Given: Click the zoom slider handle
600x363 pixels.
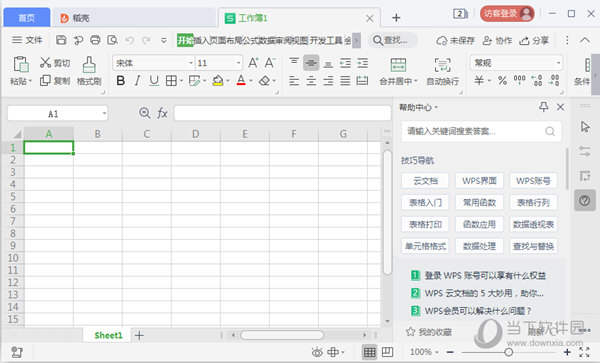Looking at the screenshot, I should click(x=508, y=352).
